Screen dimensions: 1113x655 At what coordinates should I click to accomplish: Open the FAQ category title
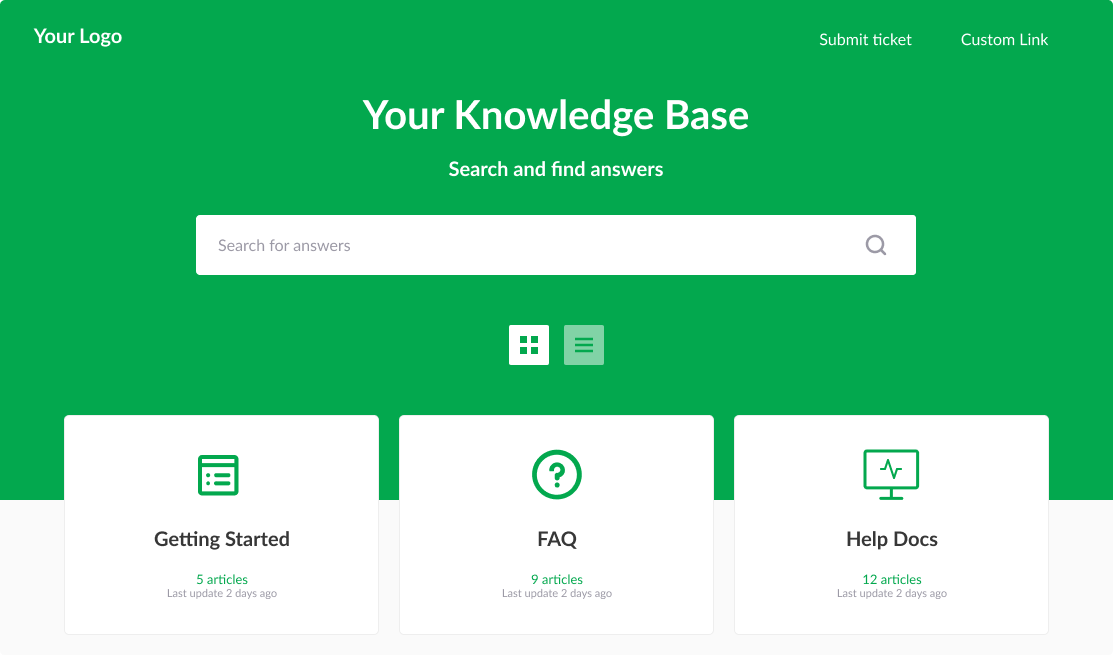pos(556,539)
